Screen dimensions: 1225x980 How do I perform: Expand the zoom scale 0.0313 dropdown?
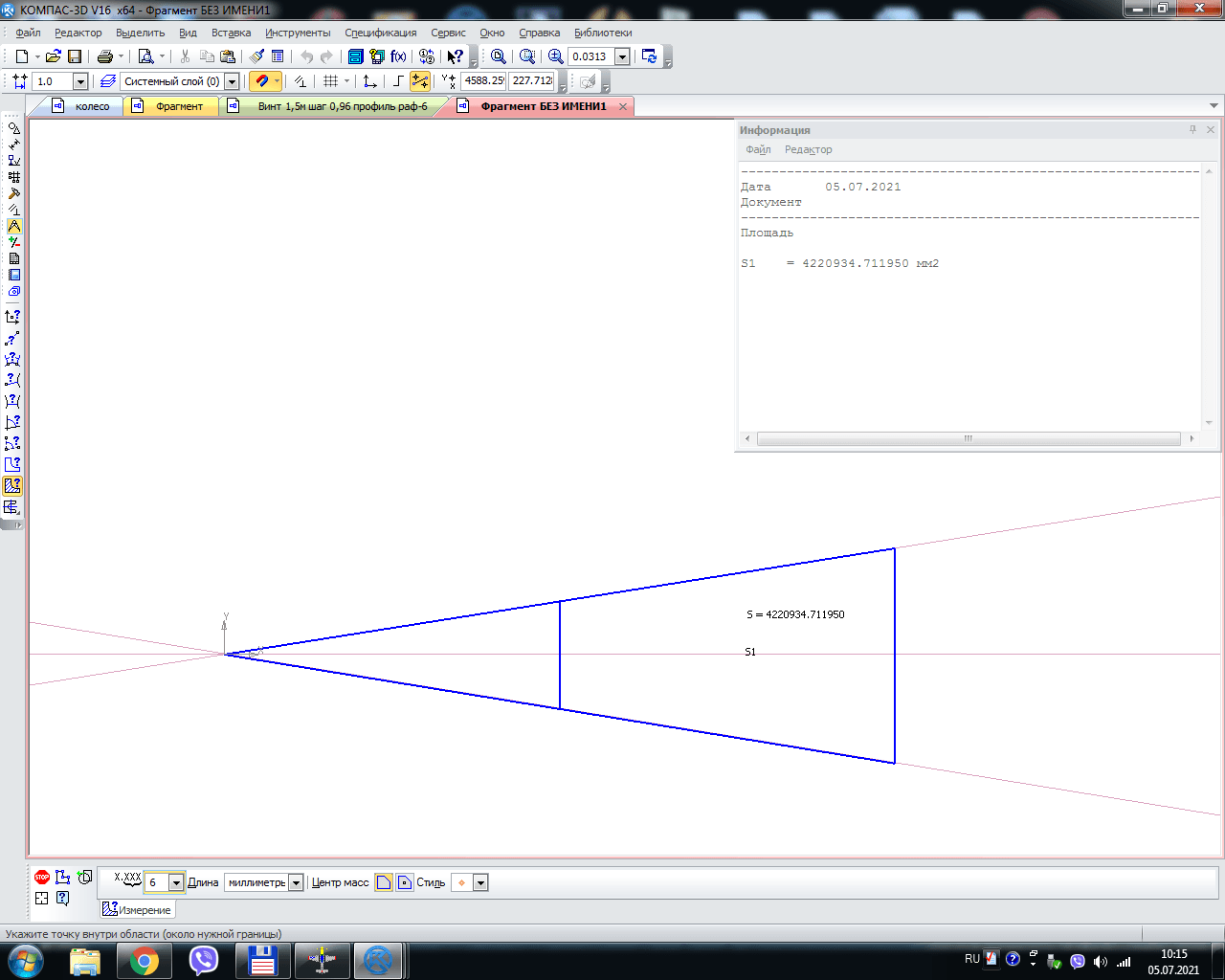point(622,56)
